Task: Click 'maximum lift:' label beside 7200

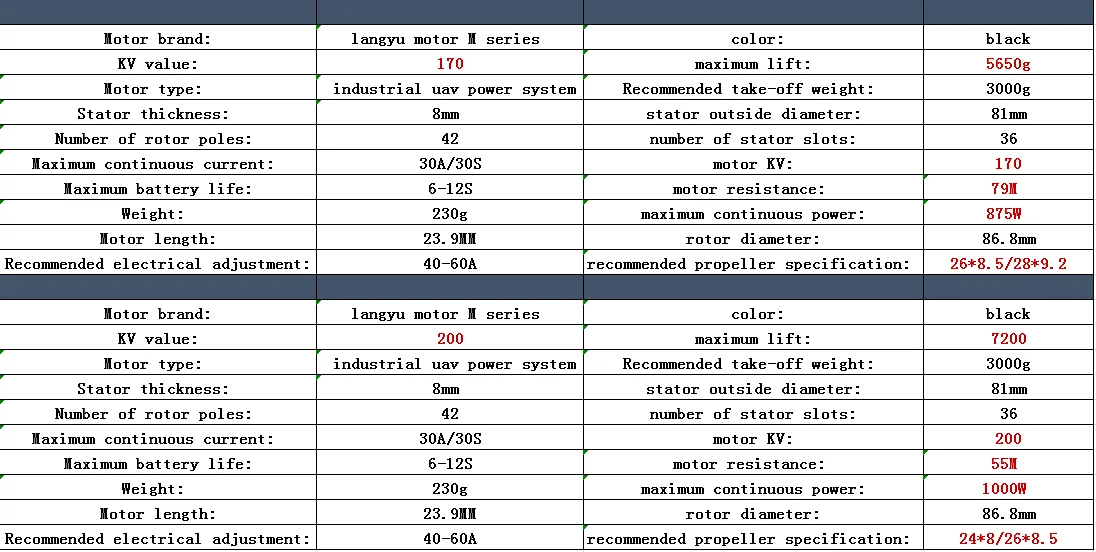Action: [x=753, y=339]
